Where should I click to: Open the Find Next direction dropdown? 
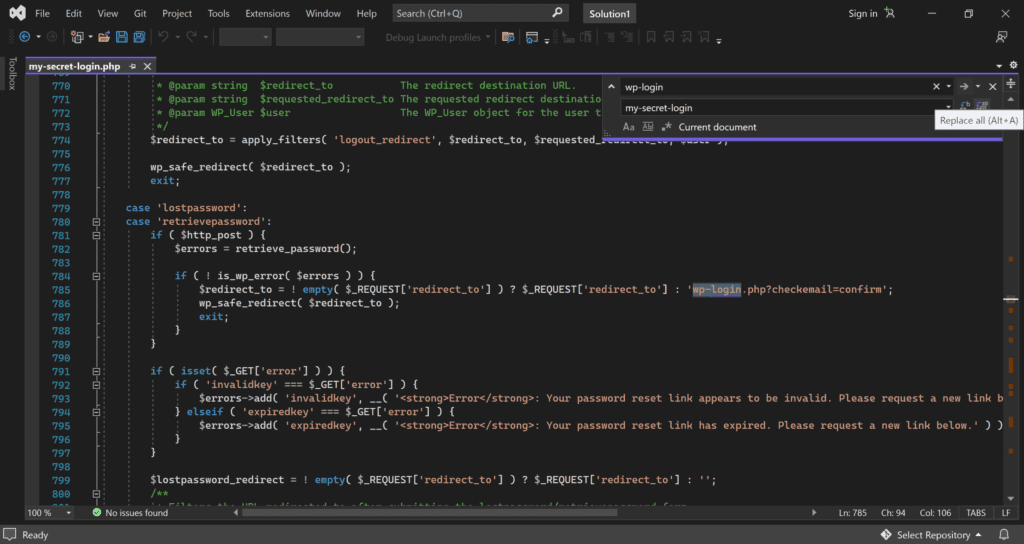(978, 86)
